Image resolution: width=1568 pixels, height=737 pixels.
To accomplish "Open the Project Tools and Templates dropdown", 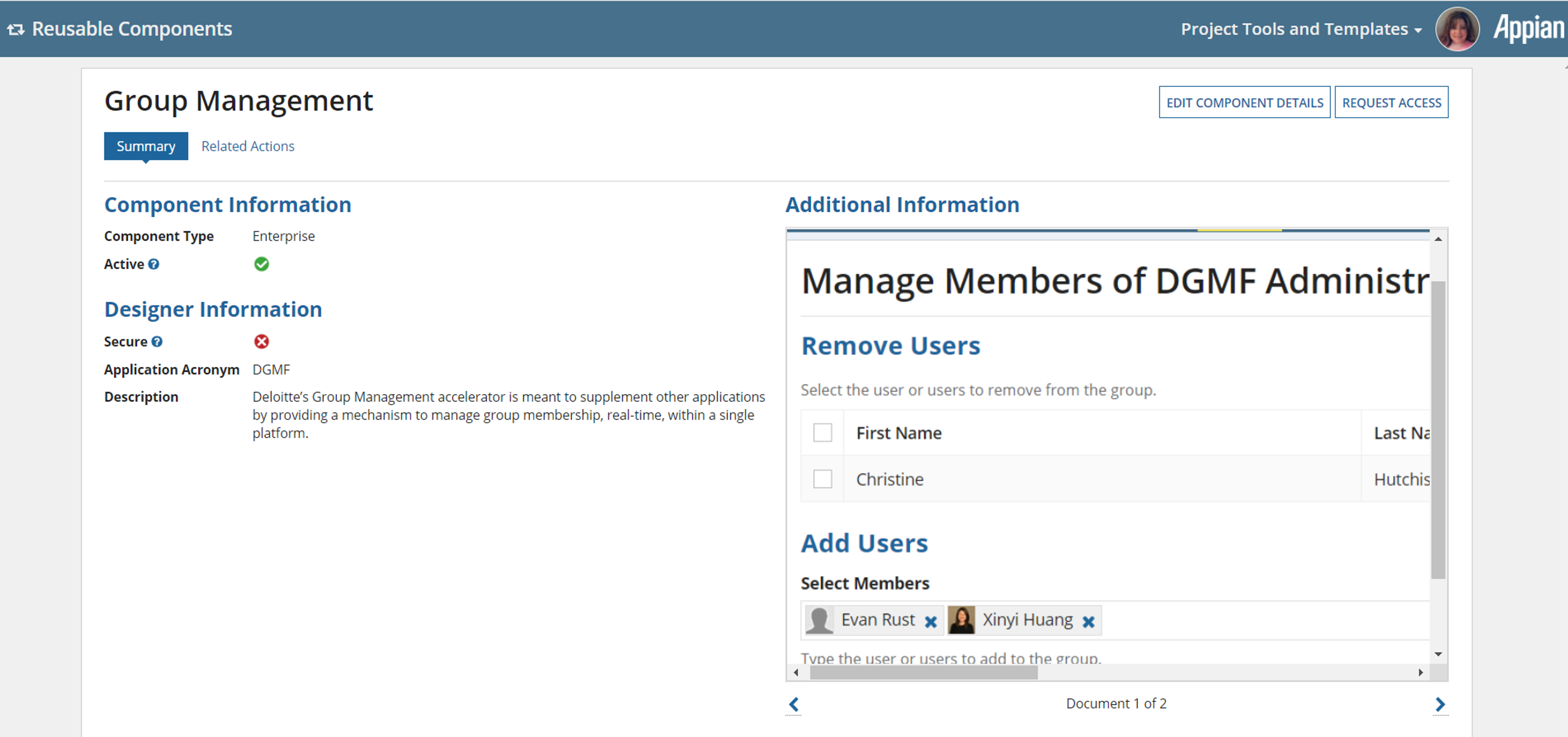I will tap(1301, 29).
